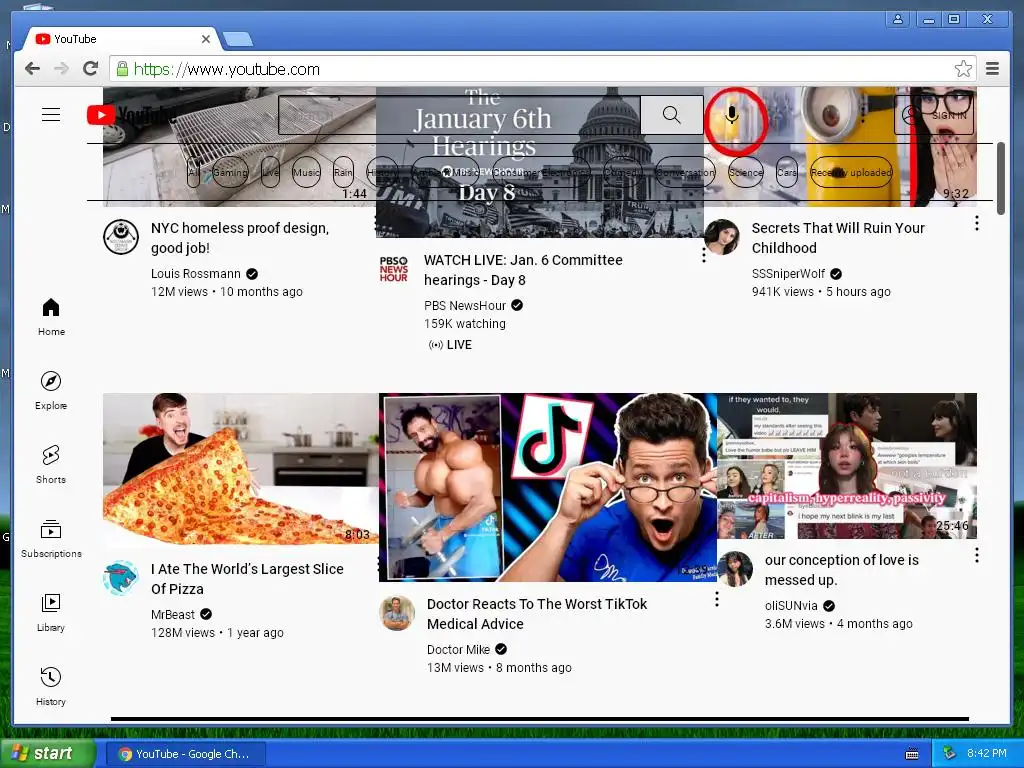Select the Science filter chip

tap(745, 172)
